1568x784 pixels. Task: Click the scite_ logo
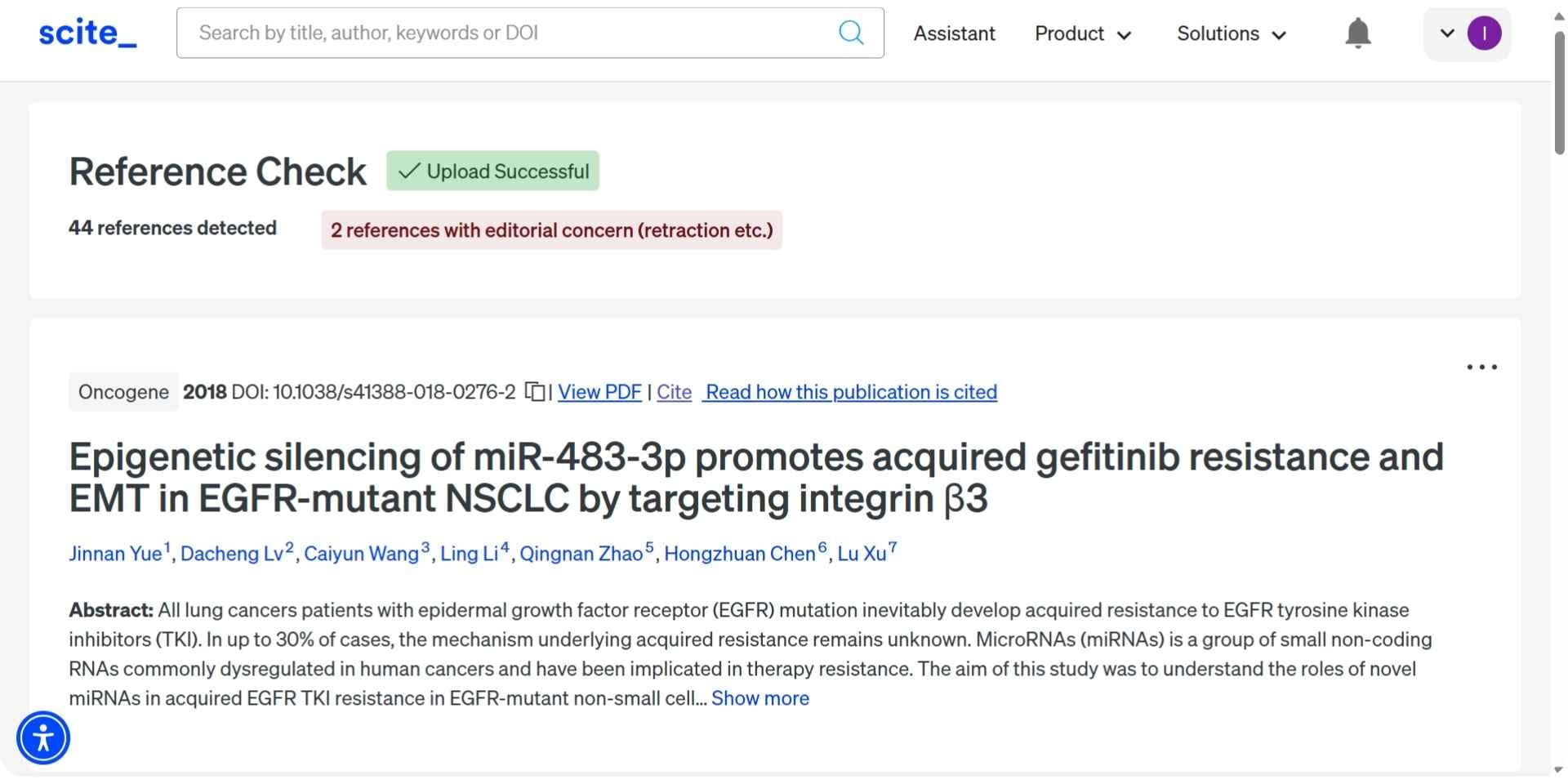(87, 33)
